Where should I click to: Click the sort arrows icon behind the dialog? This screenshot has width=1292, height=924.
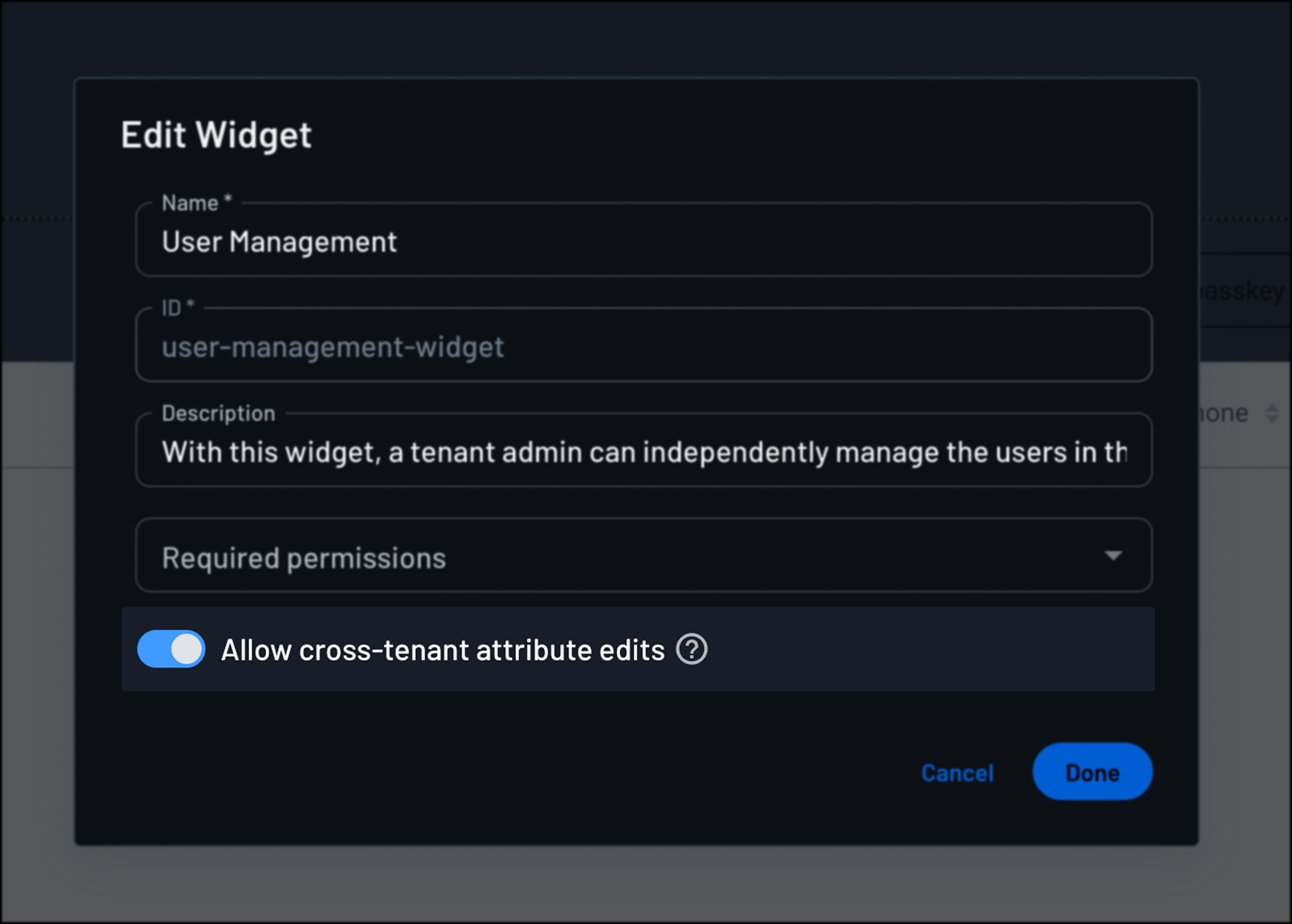click(1272, 413)
